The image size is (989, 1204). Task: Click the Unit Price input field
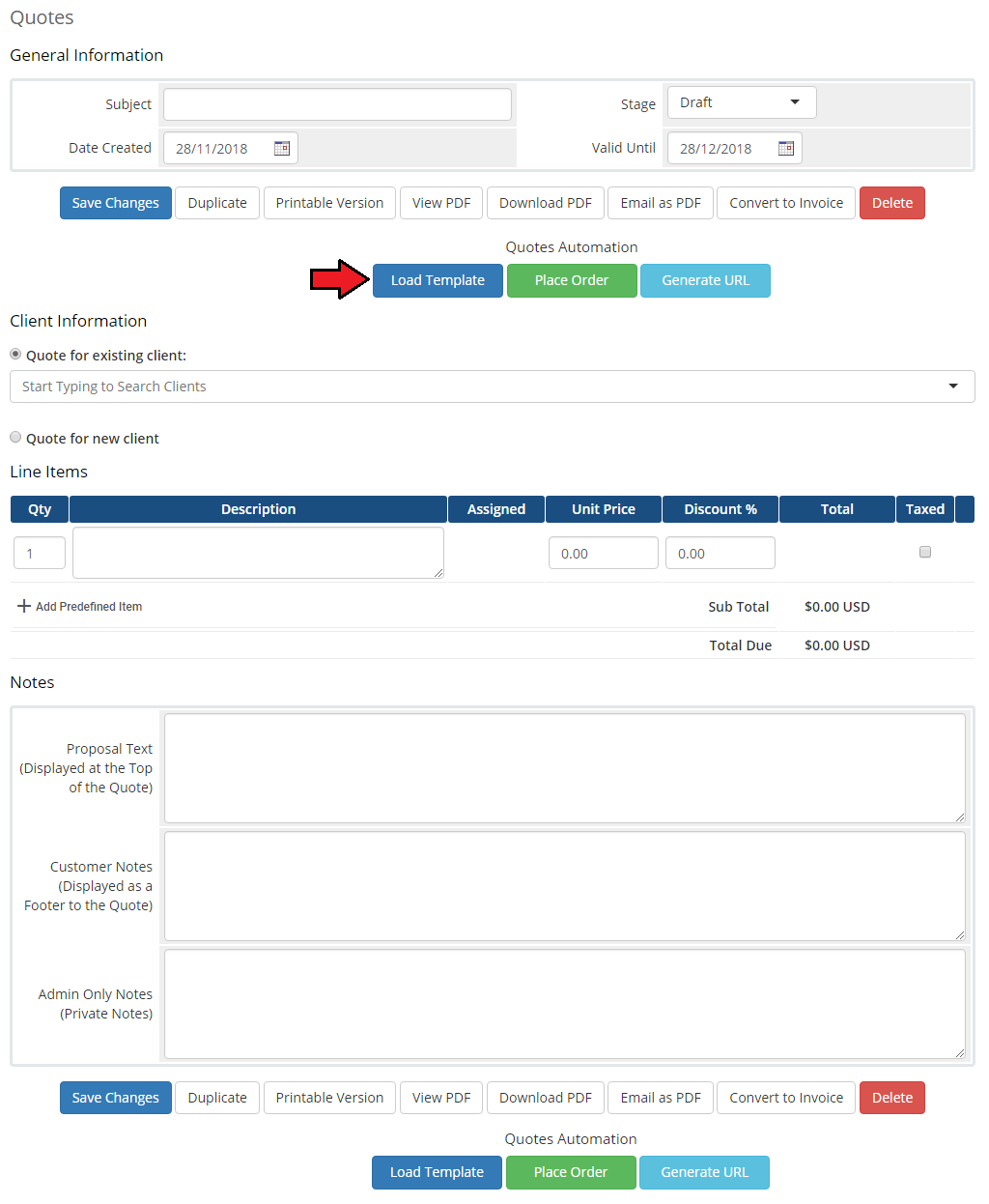604,553
